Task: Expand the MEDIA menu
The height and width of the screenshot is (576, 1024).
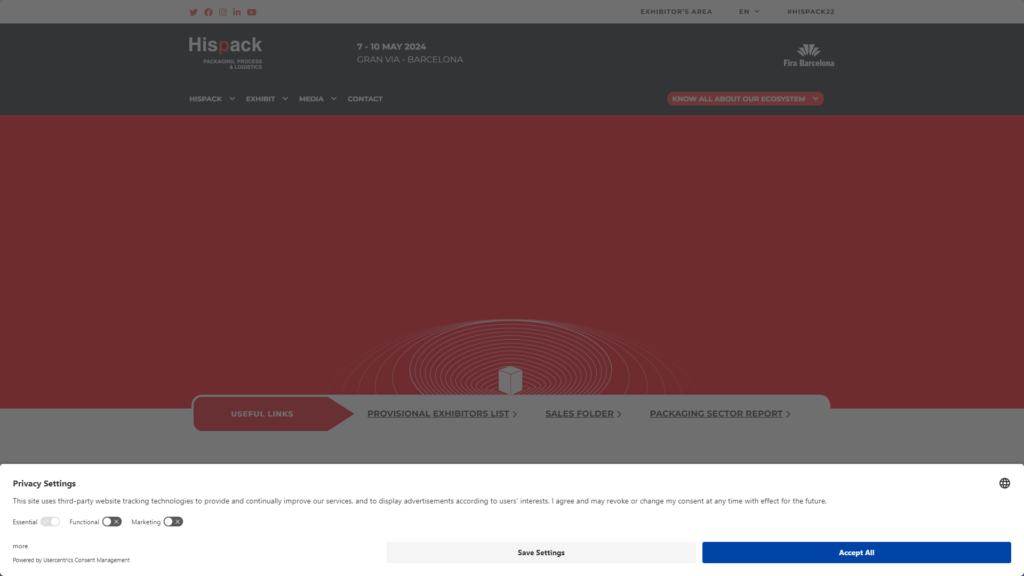Action: 317,99
